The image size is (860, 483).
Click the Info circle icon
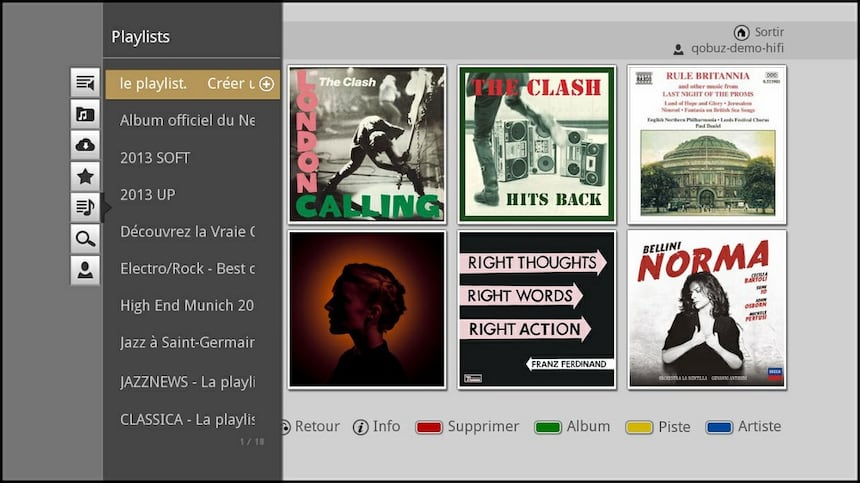(360, 427)
